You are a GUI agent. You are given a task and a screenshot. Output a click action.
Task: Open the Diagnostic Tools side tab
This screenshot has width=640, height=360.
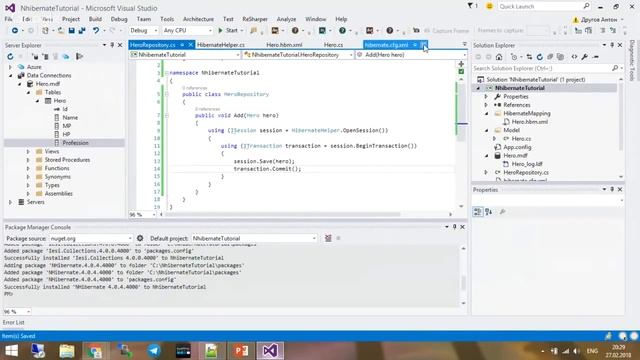pyautogui.click(x=631, y=60)
